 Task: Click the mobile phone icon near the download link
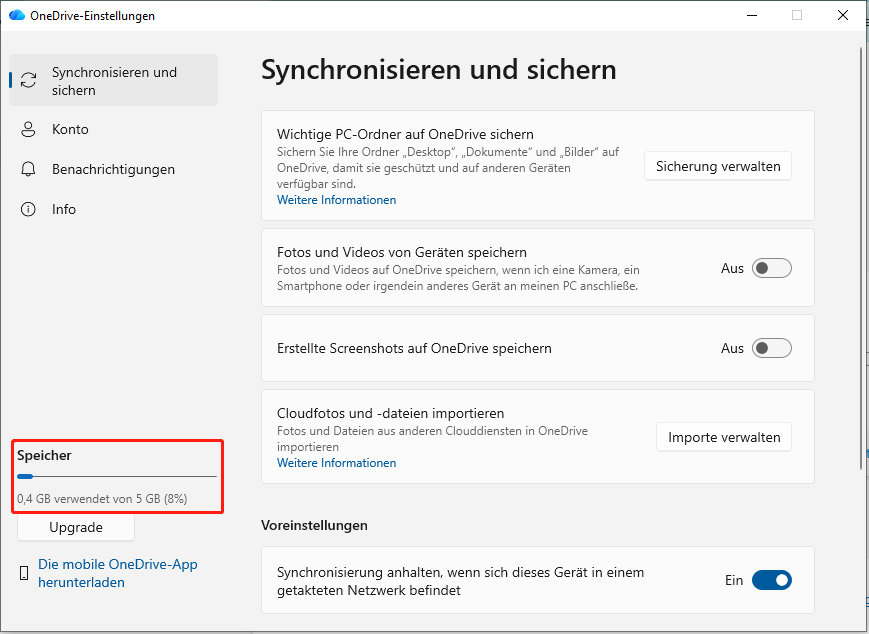pyautogui.click(x=22, y=572)
